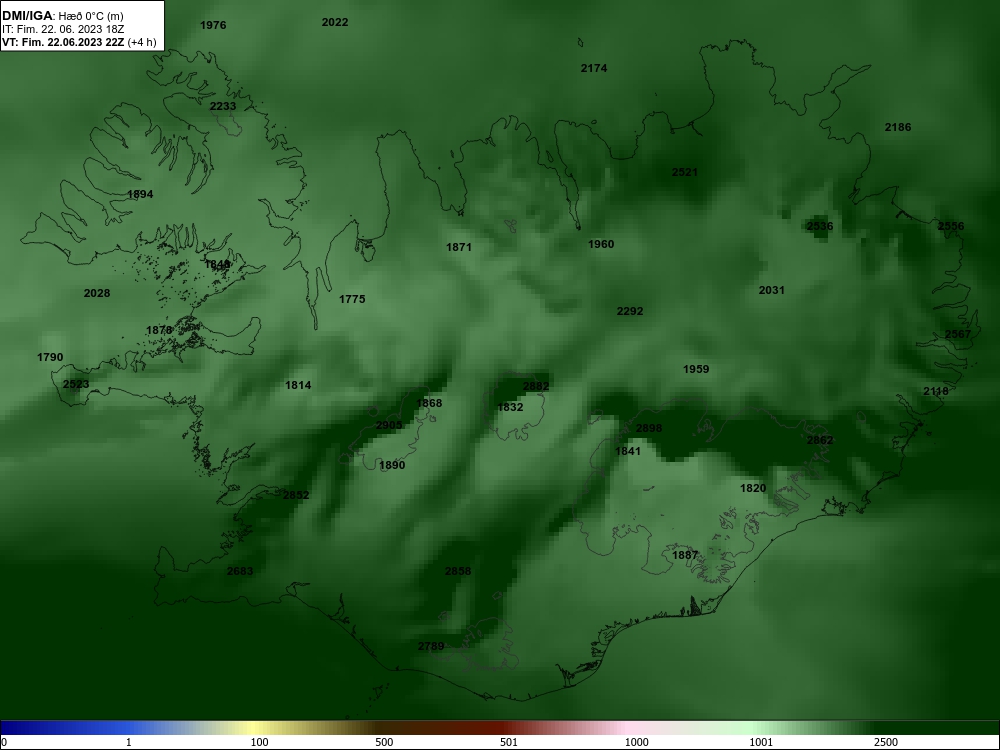Click the map value 1890
This screenshot has height=750, width=1000.
point(392,466)
